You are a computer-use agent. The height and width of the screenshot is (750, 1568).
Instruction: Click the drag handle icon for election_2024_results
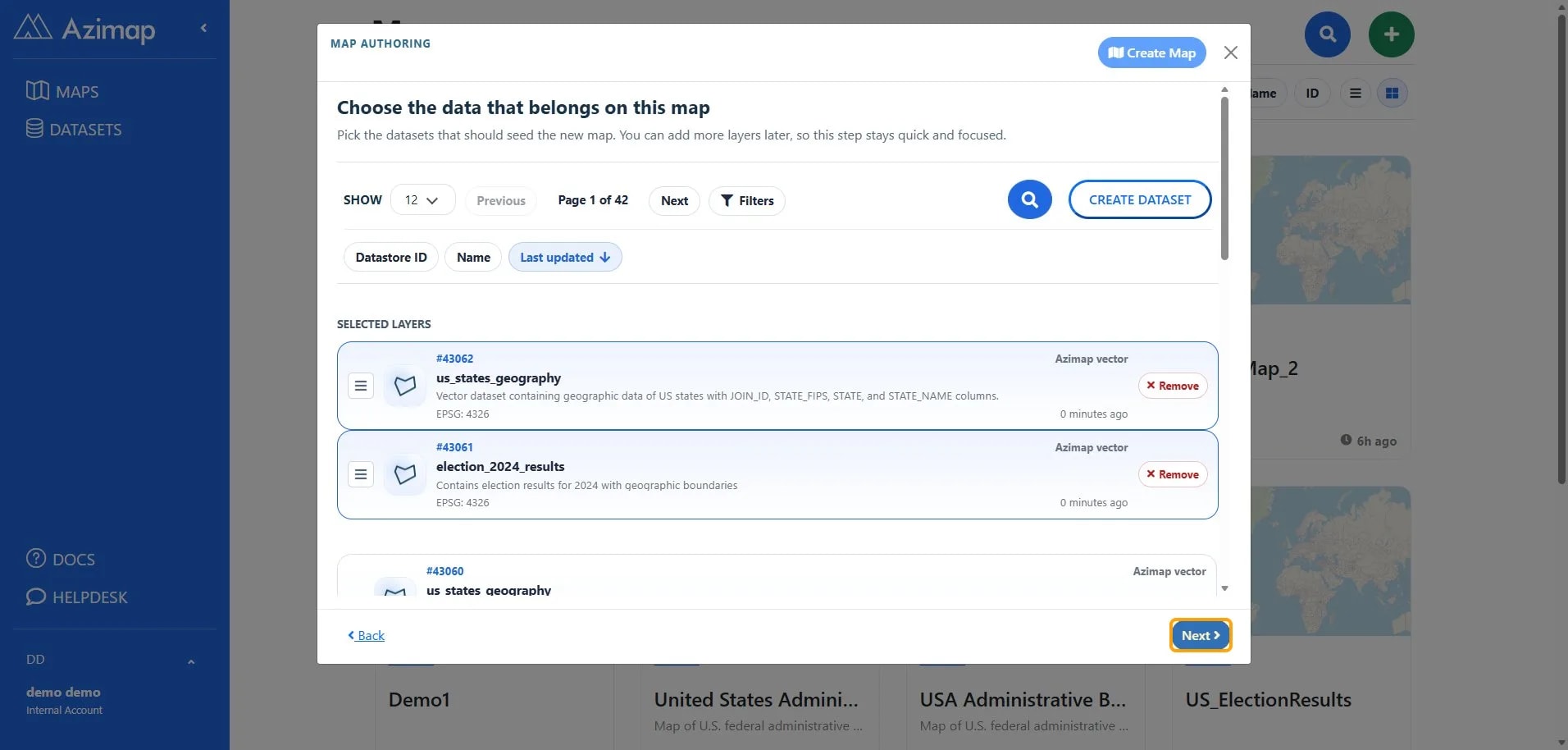[361, 474]
